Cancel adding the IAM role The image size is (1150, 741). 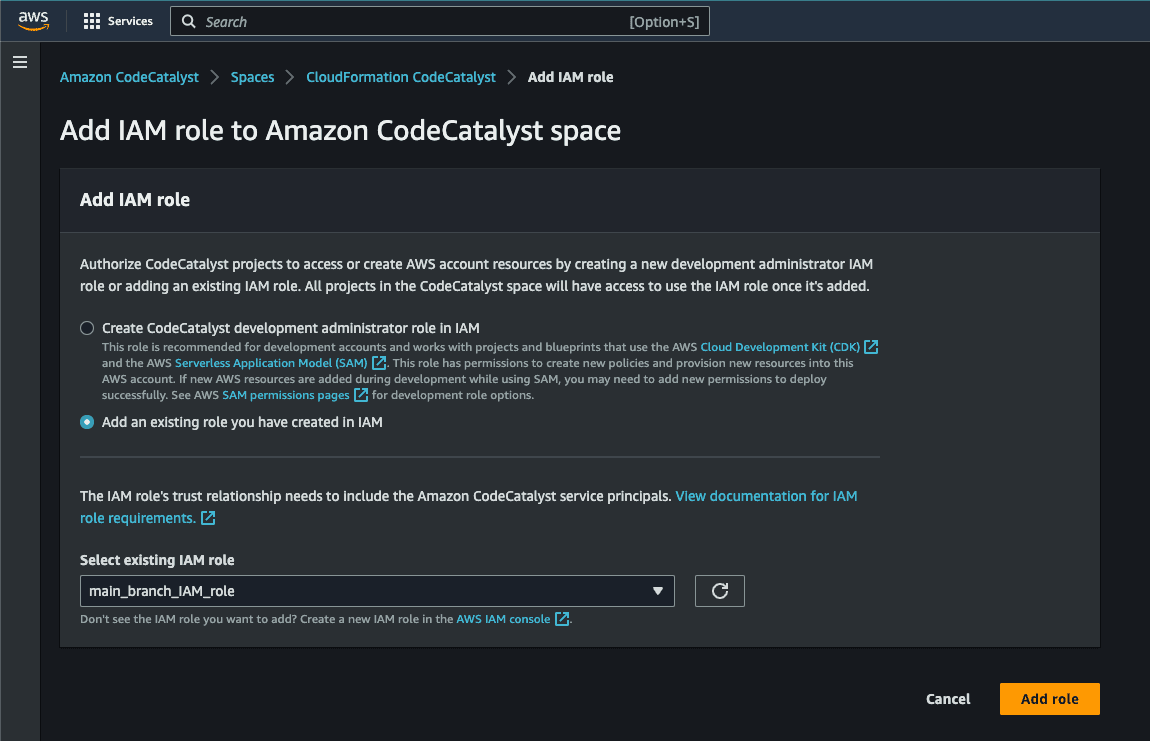pyautogui.click(x=948, y=699)
